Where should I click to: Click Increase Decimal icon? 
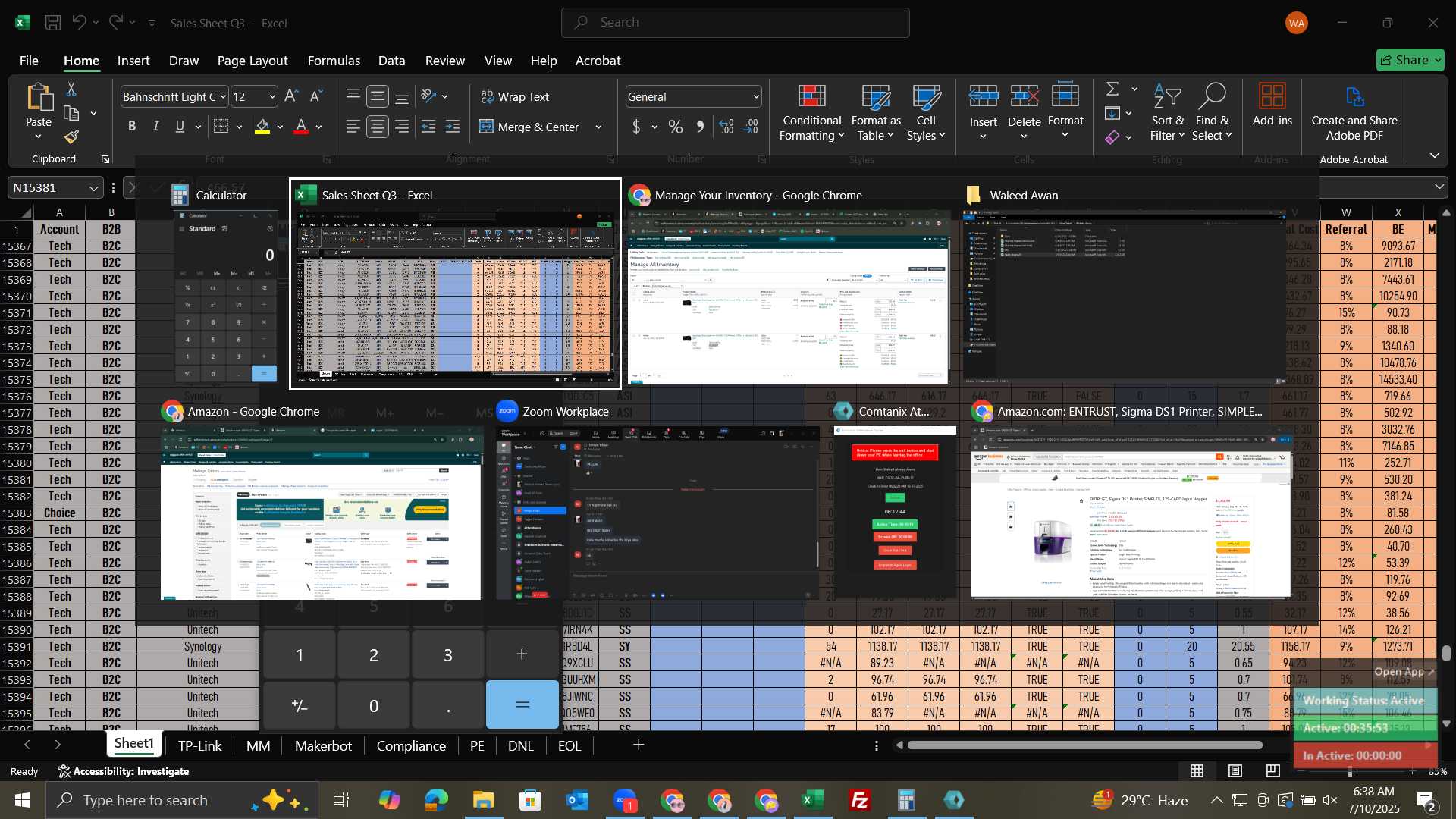726,127
